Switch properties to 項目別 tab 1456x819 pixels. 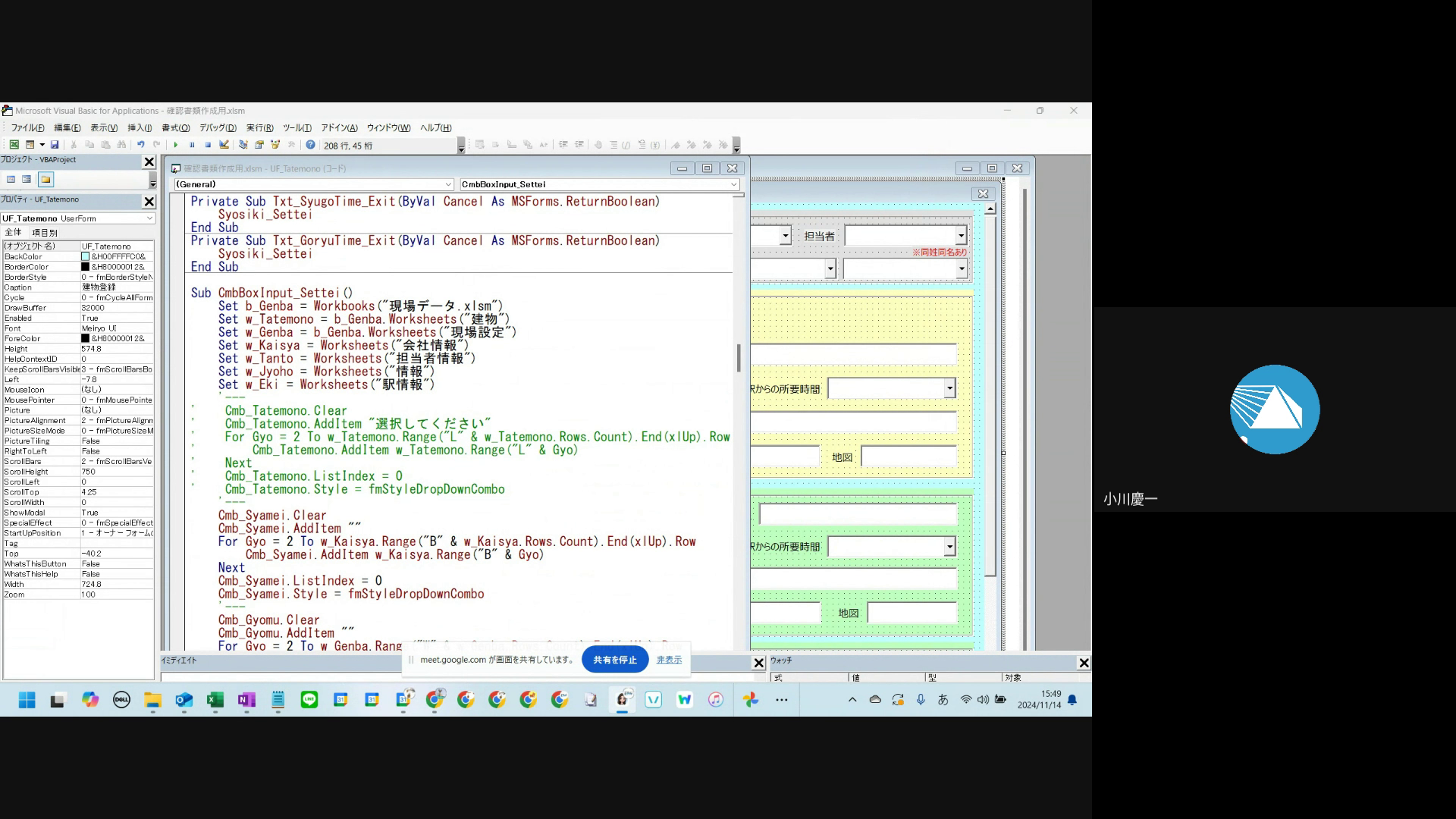point(44,233)
